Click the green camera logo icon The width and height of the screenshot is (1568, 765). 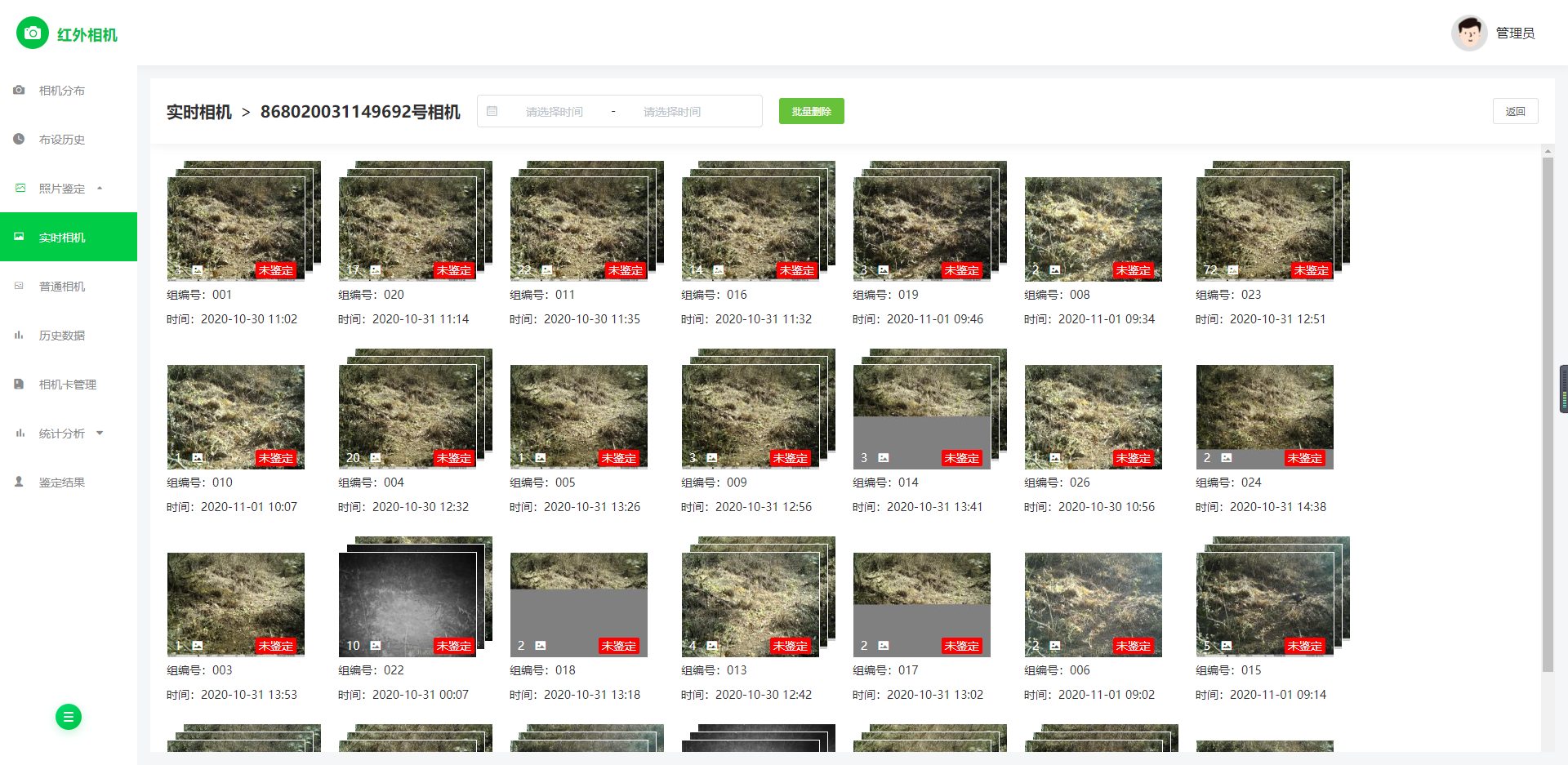33,33
